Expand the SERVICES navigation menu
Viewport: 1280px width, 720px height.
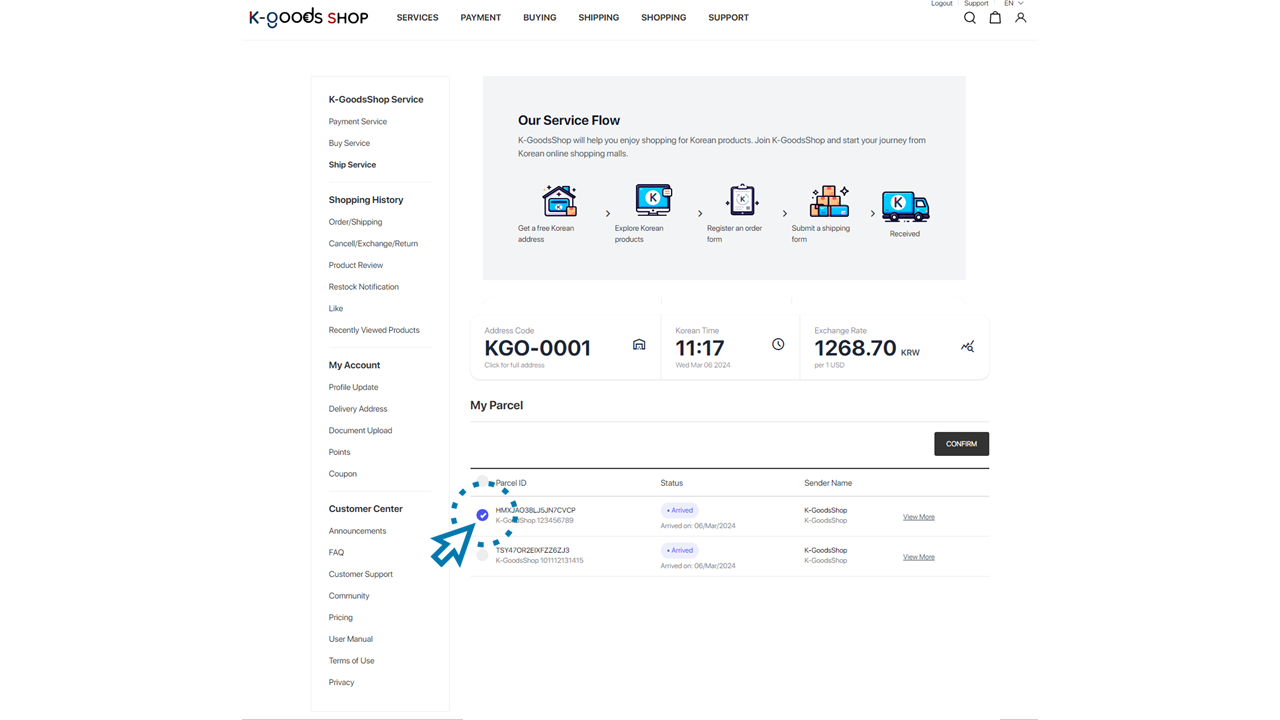point(417,18)
